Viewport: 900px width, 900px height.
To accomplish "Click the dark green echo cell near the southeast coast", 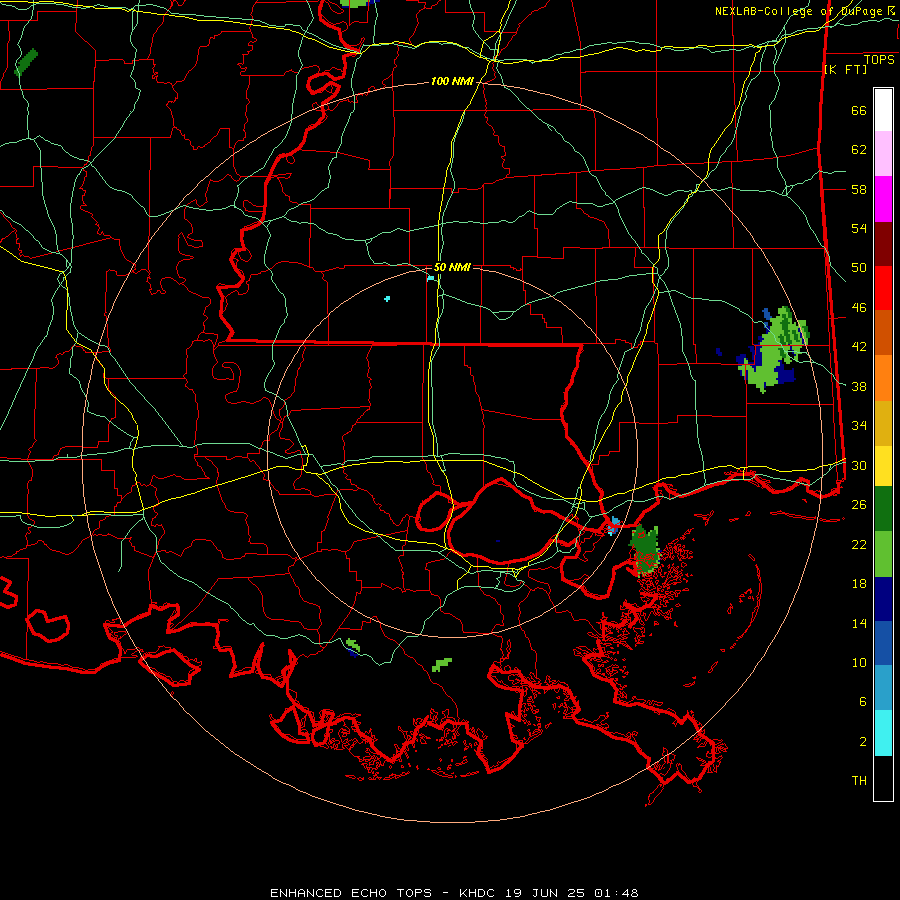I will (645, 550).
